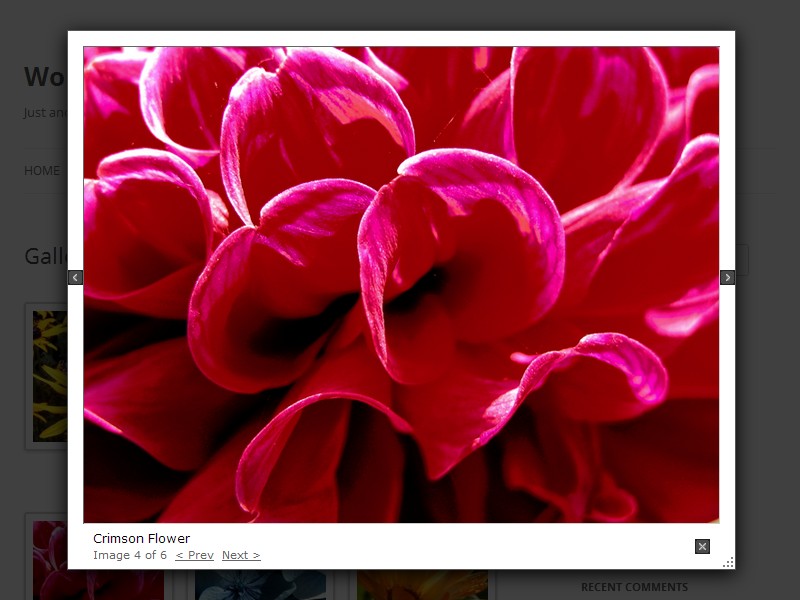
Task: Click the "Crimson Flower" caption text
Action: 142,538
